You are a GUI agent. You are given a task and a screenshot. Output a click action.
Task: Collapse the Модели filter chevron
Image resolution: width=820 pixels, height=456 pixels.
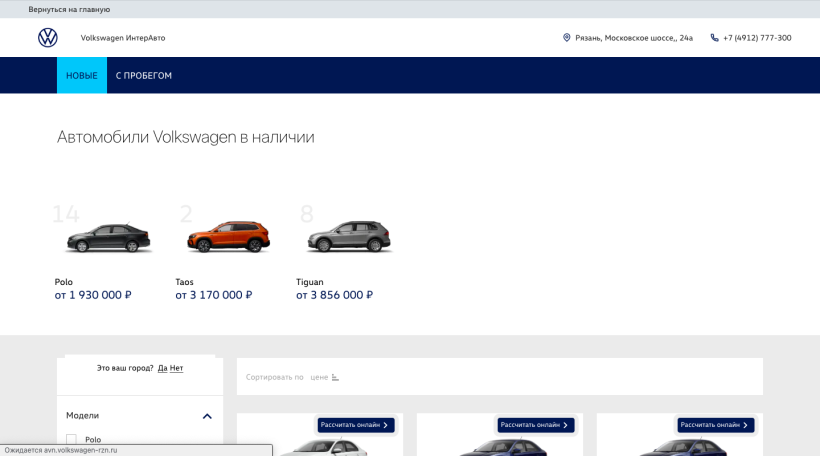[x=207, y=416]
